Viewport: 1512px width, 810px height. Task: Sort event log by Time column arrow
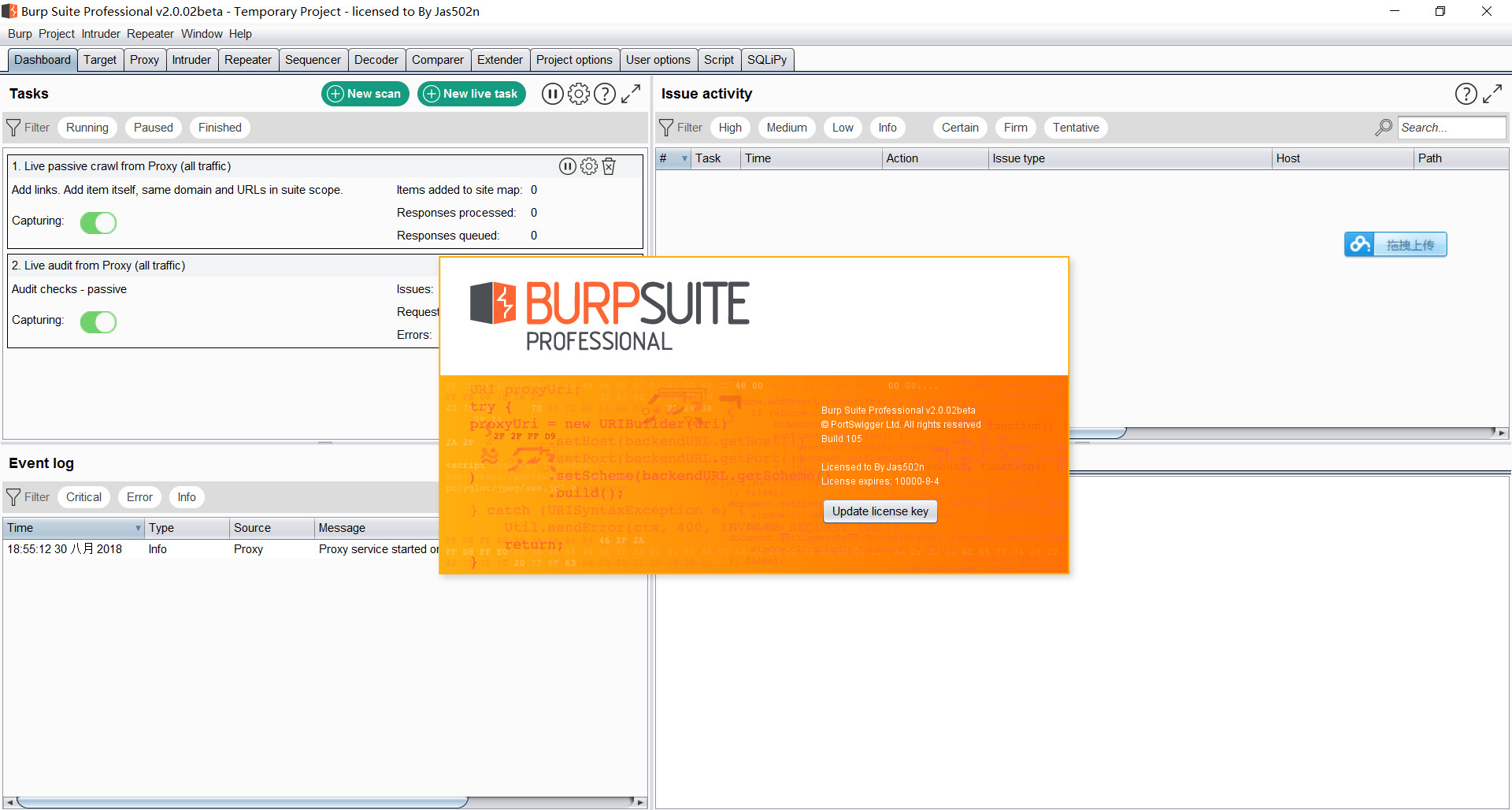coord(138,528)
